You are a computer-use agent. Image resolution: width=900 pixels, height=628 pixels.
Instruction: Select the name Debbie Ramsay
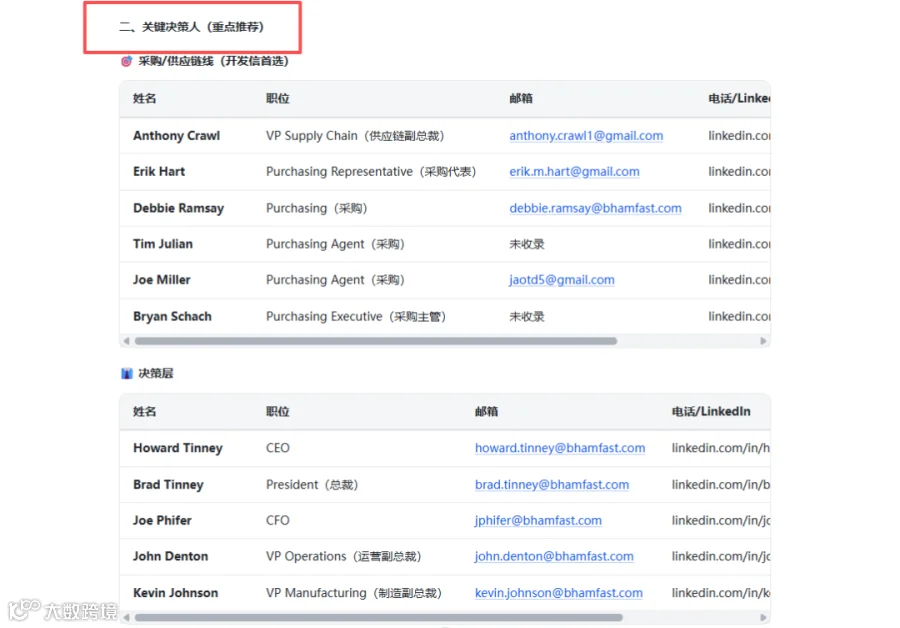[179, 208]
